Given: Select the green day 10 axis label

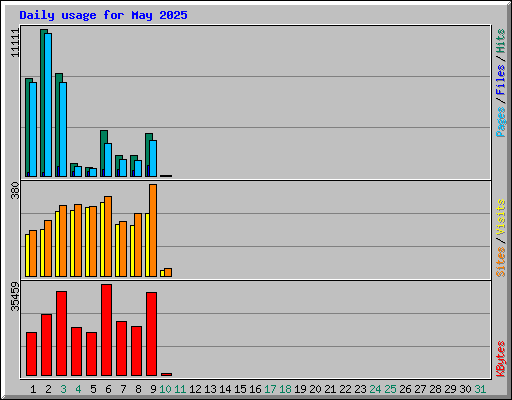Looking at the screenshot, I should pos(165,389).
